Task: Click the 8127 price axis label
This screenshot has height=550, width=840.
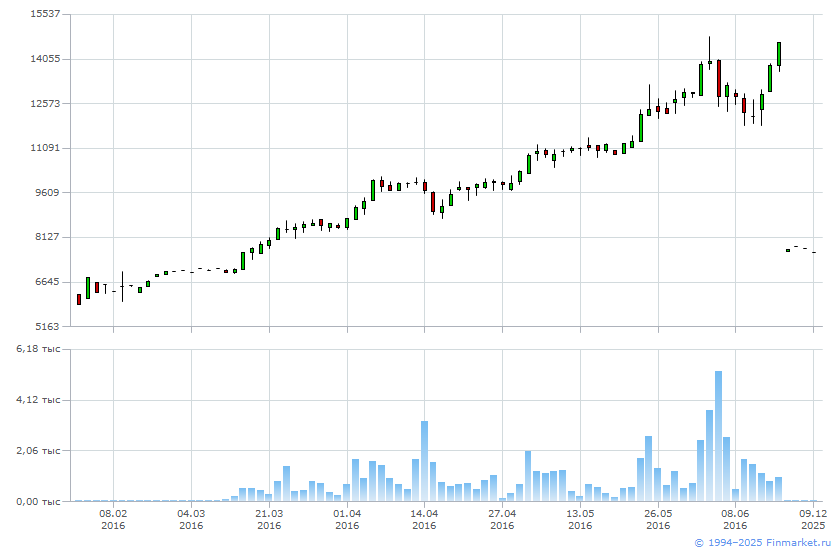Action: point(45,237)
